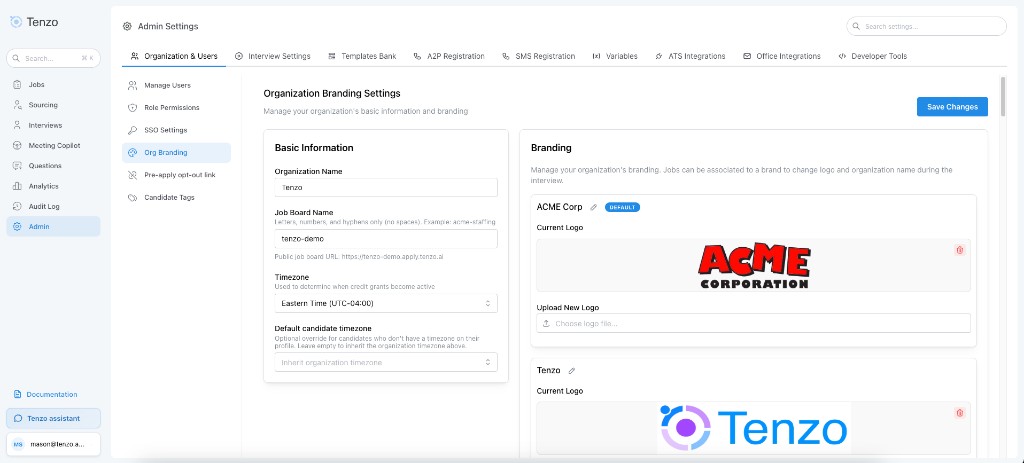Open the SMS Registration tab
Viewport: 1024px width, 463px height.
538,56
